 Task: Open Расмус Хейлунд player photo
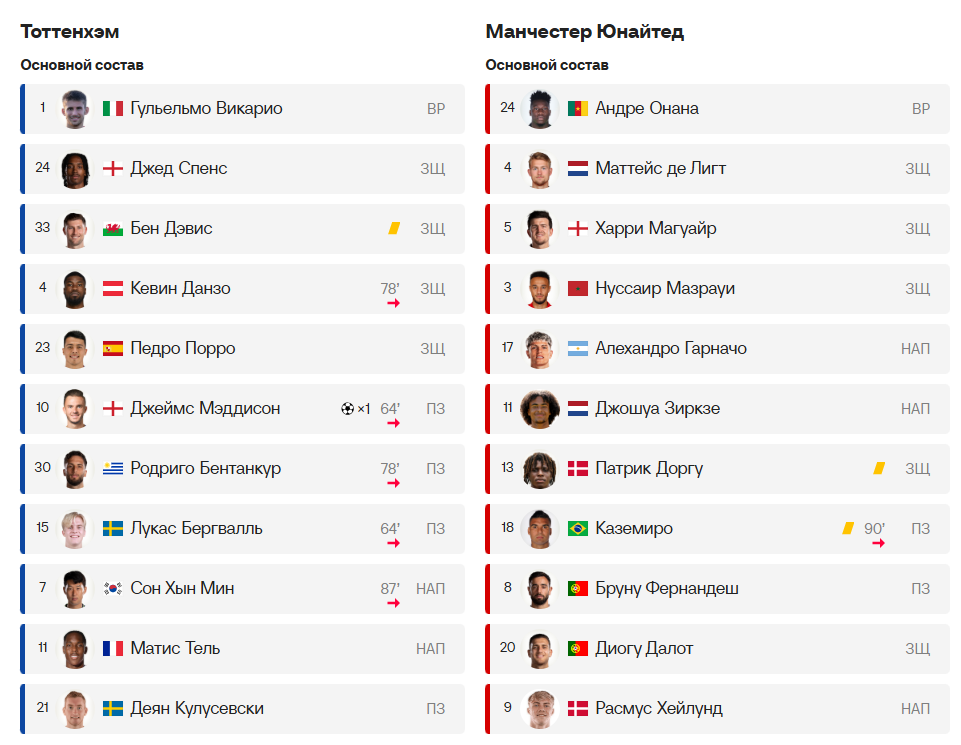click(540, 709)
